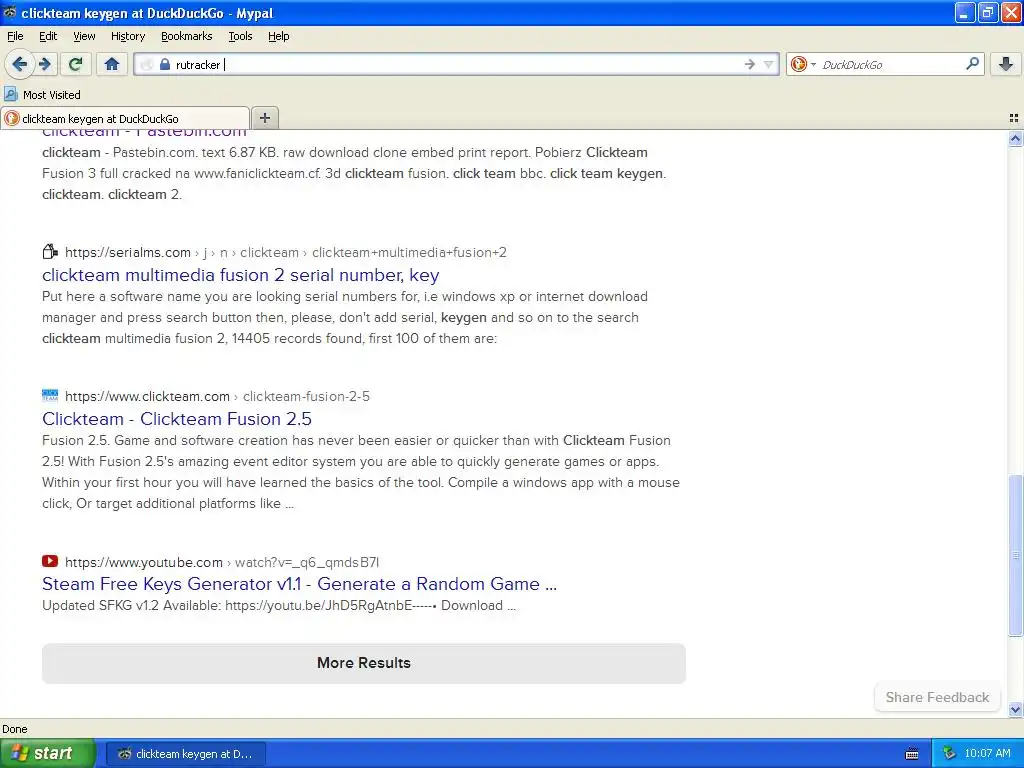Open the clickteam - Pastebin.com result title

(x=144, y=133)
